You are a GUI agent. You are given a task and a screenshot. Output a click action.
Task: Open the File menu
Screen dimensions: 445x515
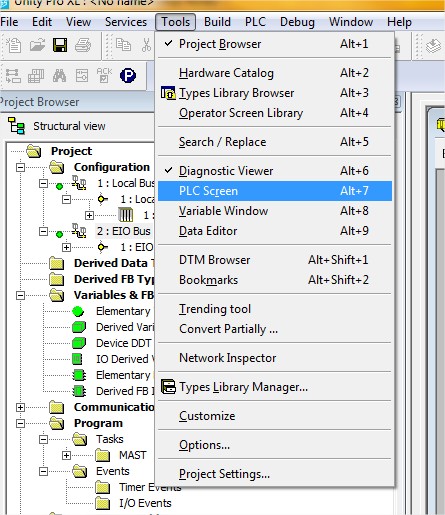tap(9, 22)
